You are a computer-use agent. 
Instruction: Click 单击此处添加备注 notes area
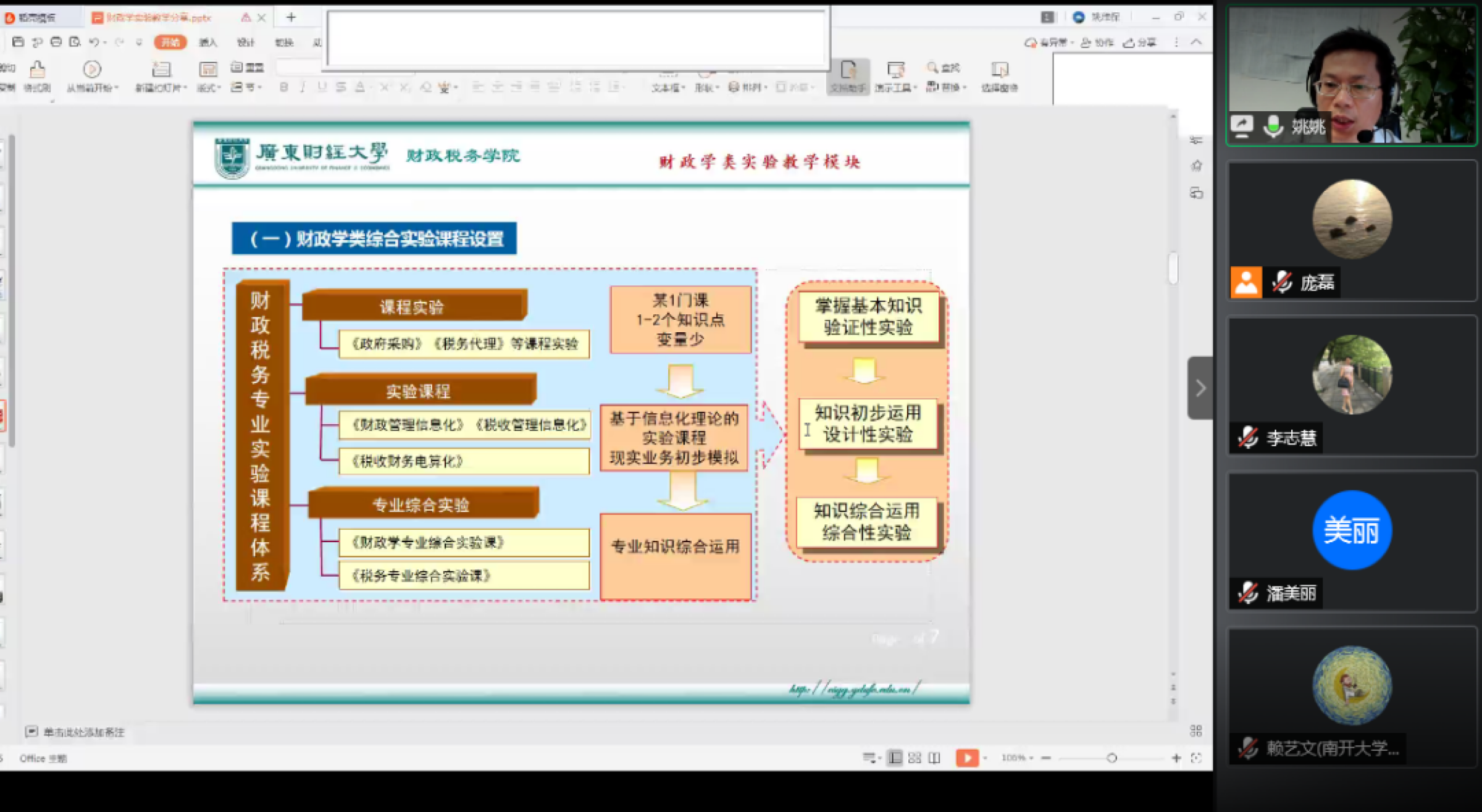click(x=83, y=732)
